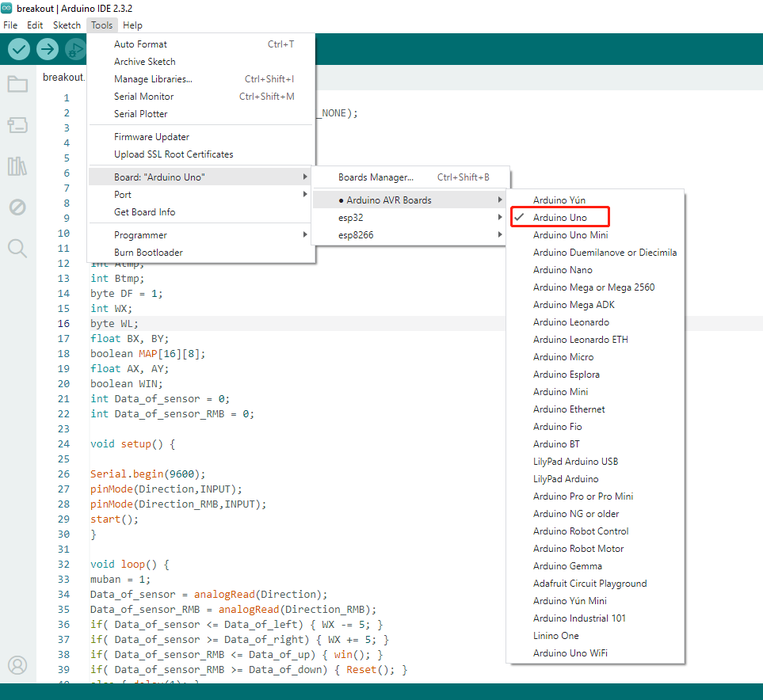
Task: Select Adafruit Circuit Playground board
Action: [x=595, y=584]
